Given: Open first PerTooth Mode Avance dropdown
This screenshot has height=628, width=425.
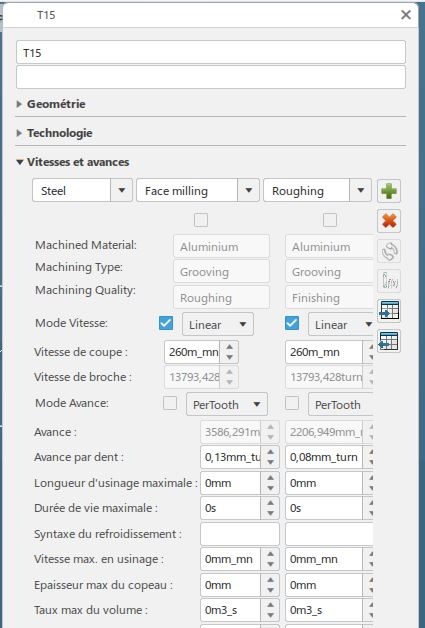Looking at the screenshot, I should (x=227, y=405).
